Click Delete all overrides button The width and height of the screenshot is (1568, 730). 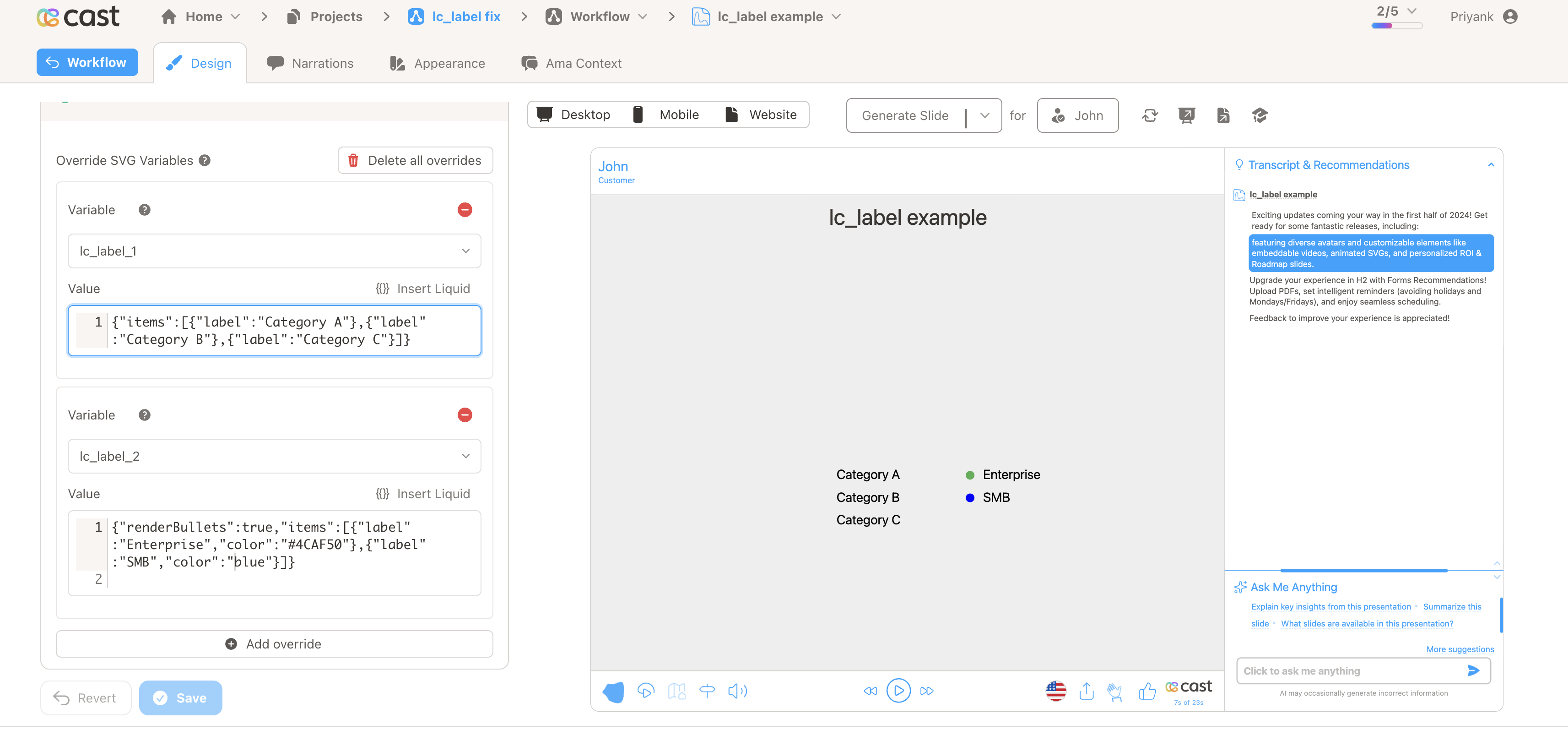point(415,161)
